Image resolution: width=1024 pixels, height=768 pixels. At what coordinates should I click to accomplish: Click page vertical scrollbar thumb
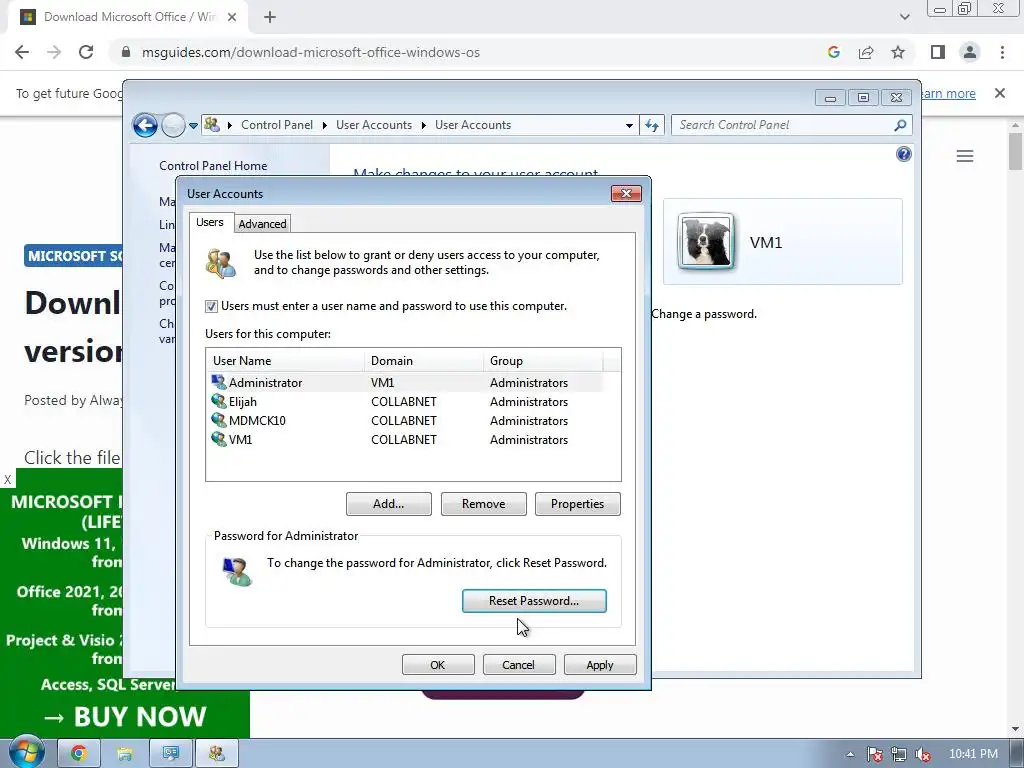pos(1015,152)
